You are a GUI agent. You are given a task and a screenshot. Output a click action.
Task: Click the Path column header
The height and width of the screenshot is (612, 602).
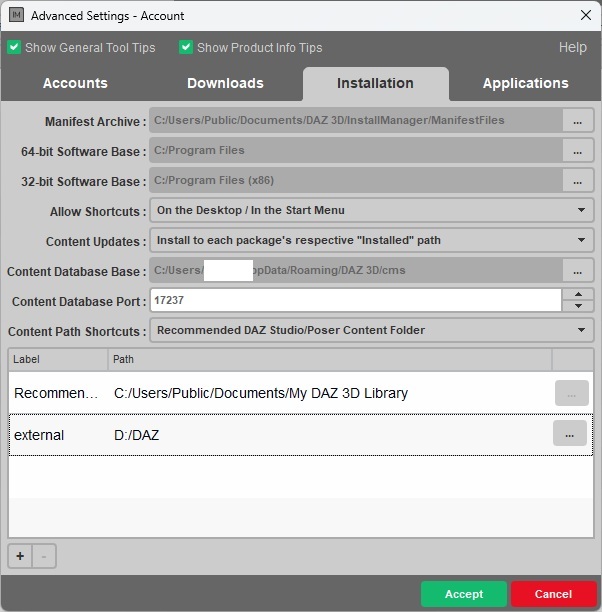click(x=330, y=359)
